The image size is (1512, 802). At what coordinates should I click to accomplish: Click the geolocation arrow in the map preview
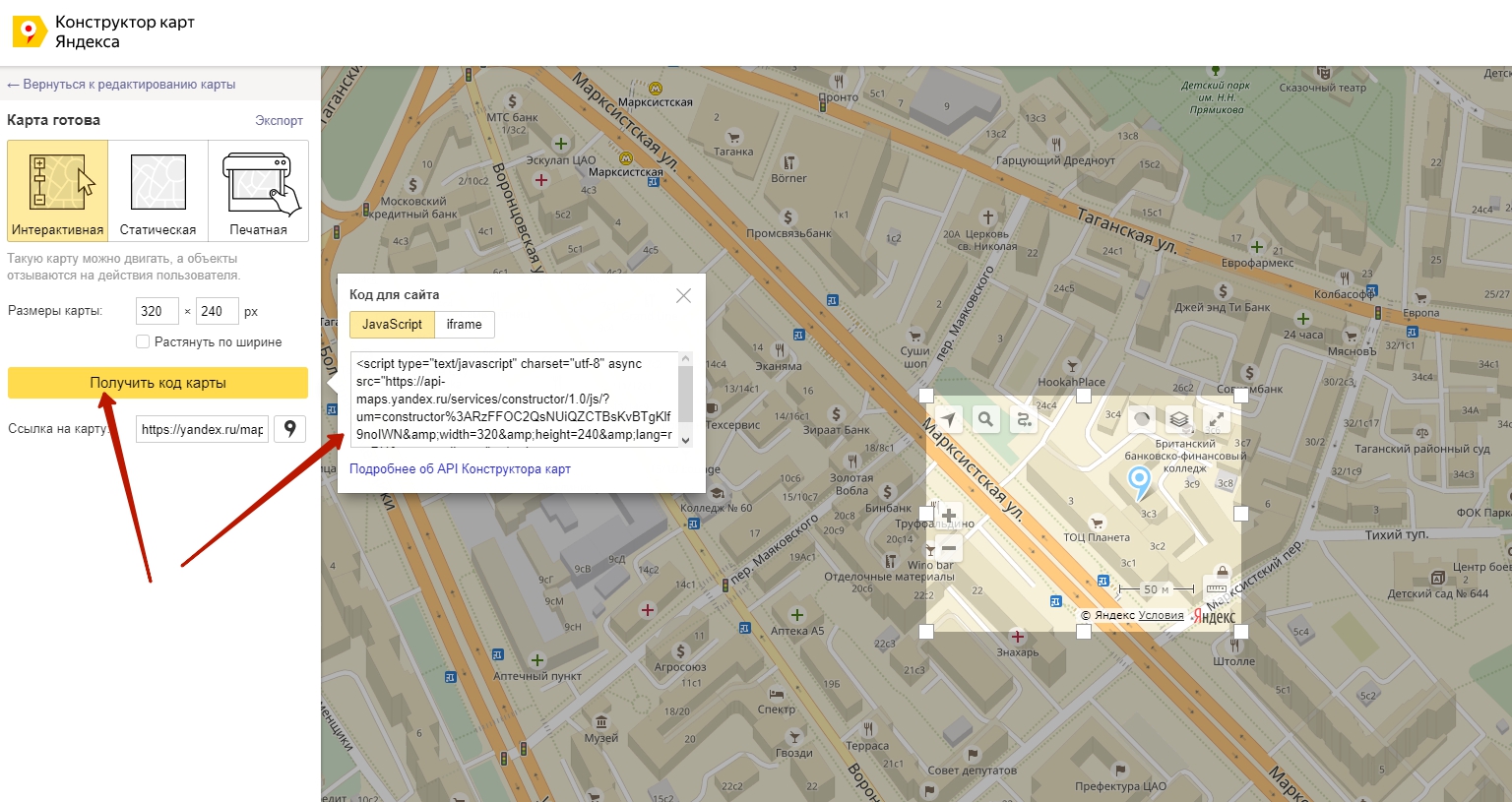pyautogui.click(x=947, y=419)
